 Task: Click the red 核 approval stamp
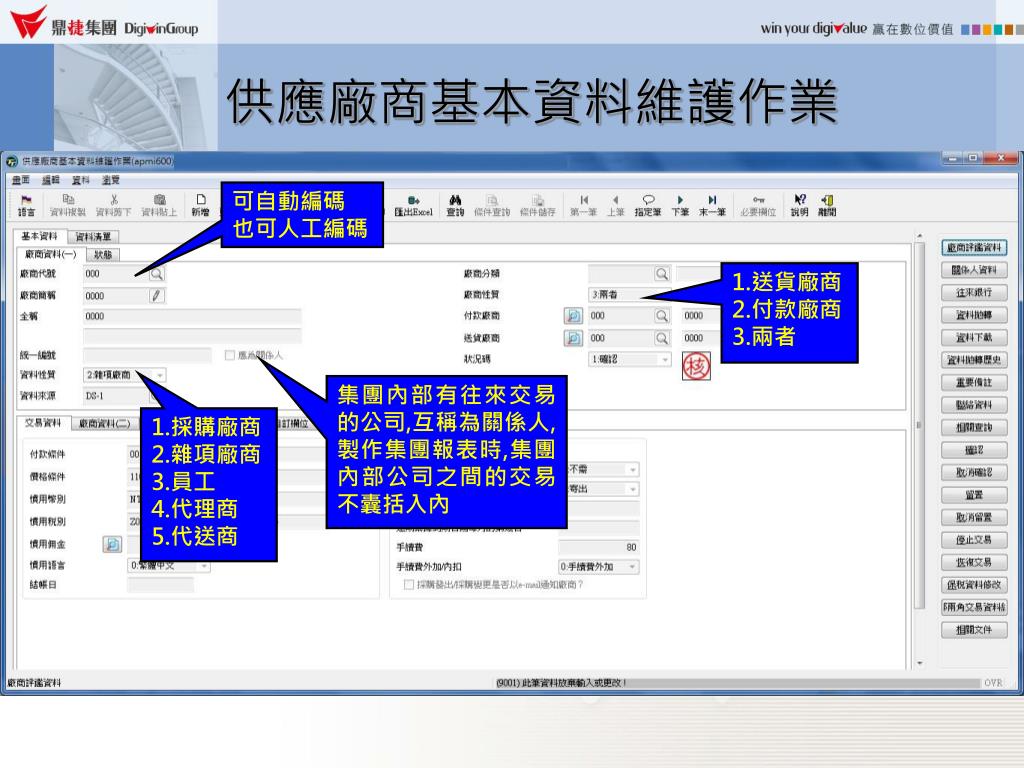(x=696, y=366)
